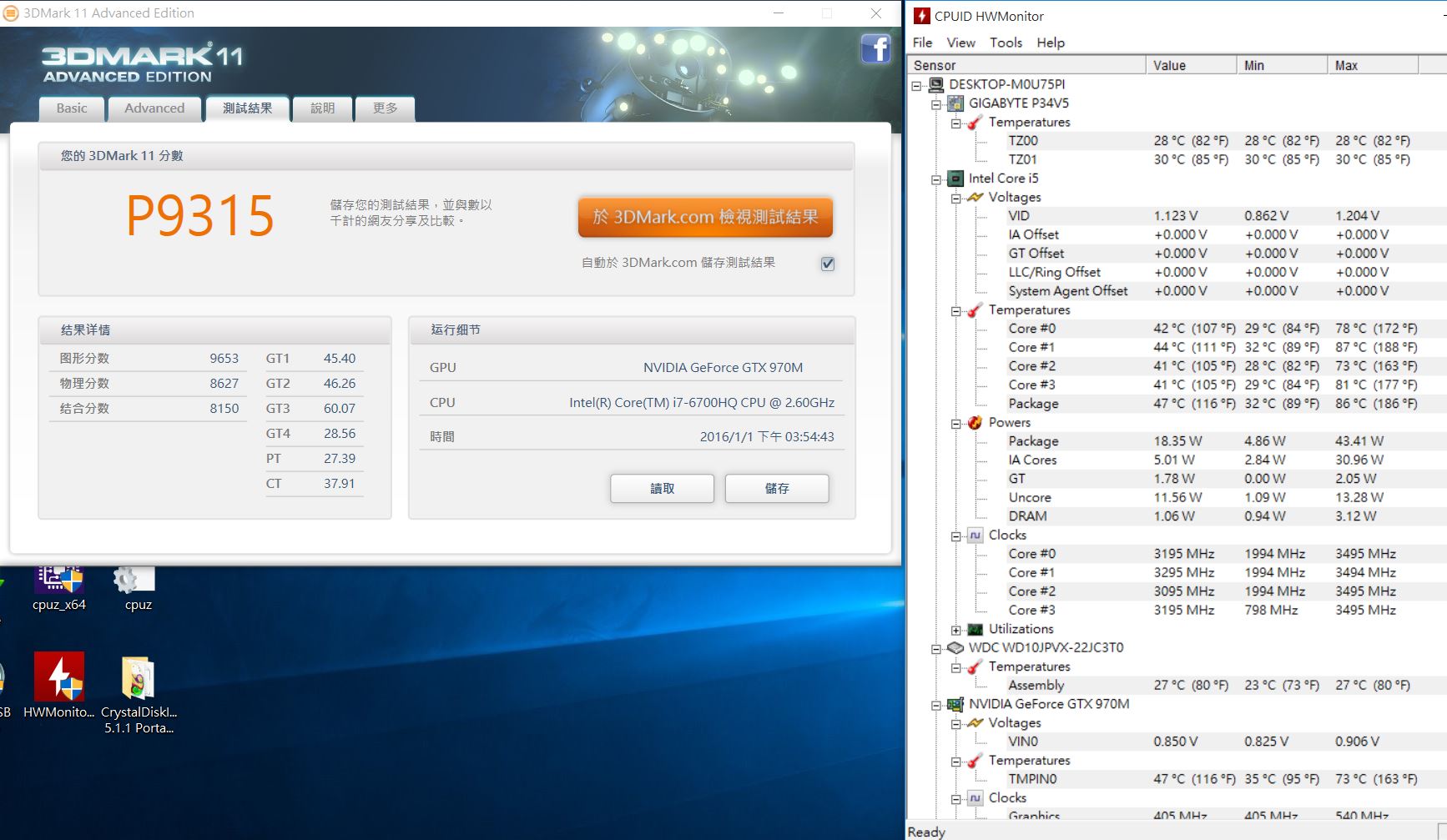Click the 儲存 button

(777, 489)
